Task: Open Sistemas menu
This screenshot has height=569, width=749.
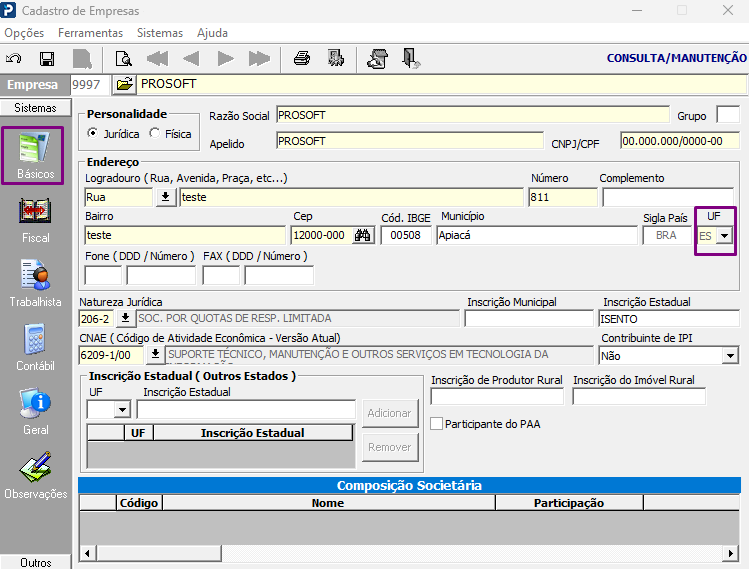Action: [160, 33]
